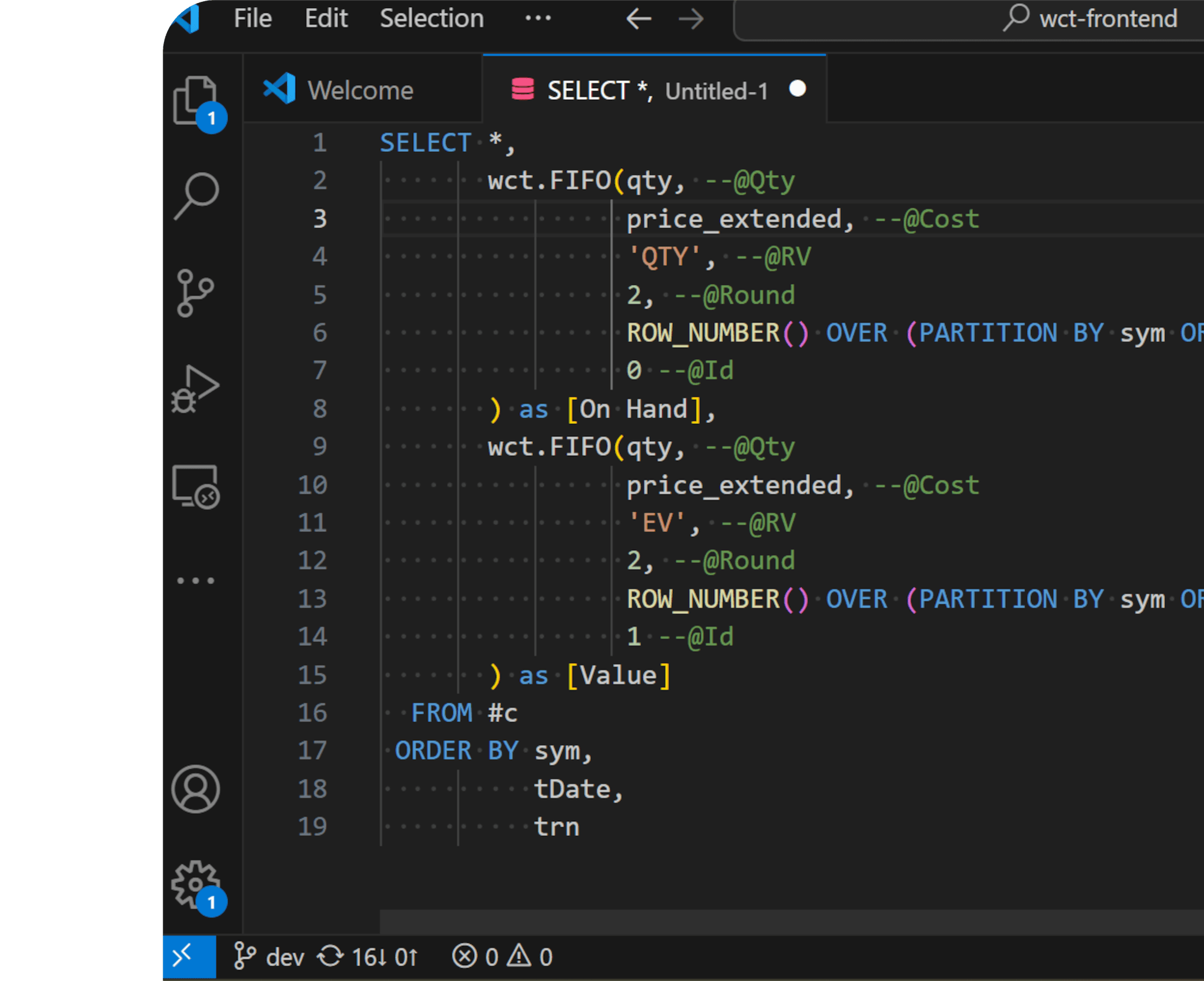The height and width of the screenshot is (981, 1204).
Task: Open the Selection menu
Action: tap(432, 19)
